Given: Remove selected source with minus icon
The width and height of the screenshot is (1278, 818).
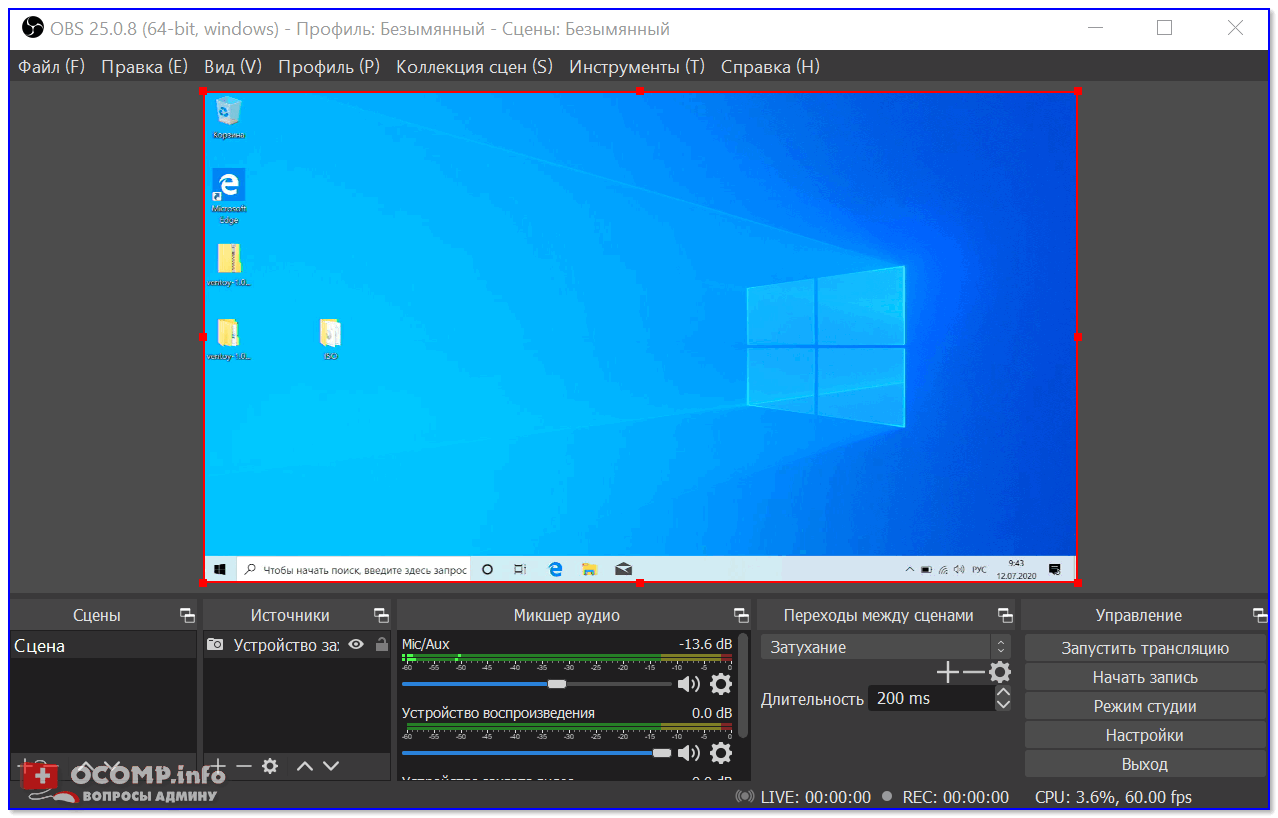Looking at the screenshot, I should (244, 766).
